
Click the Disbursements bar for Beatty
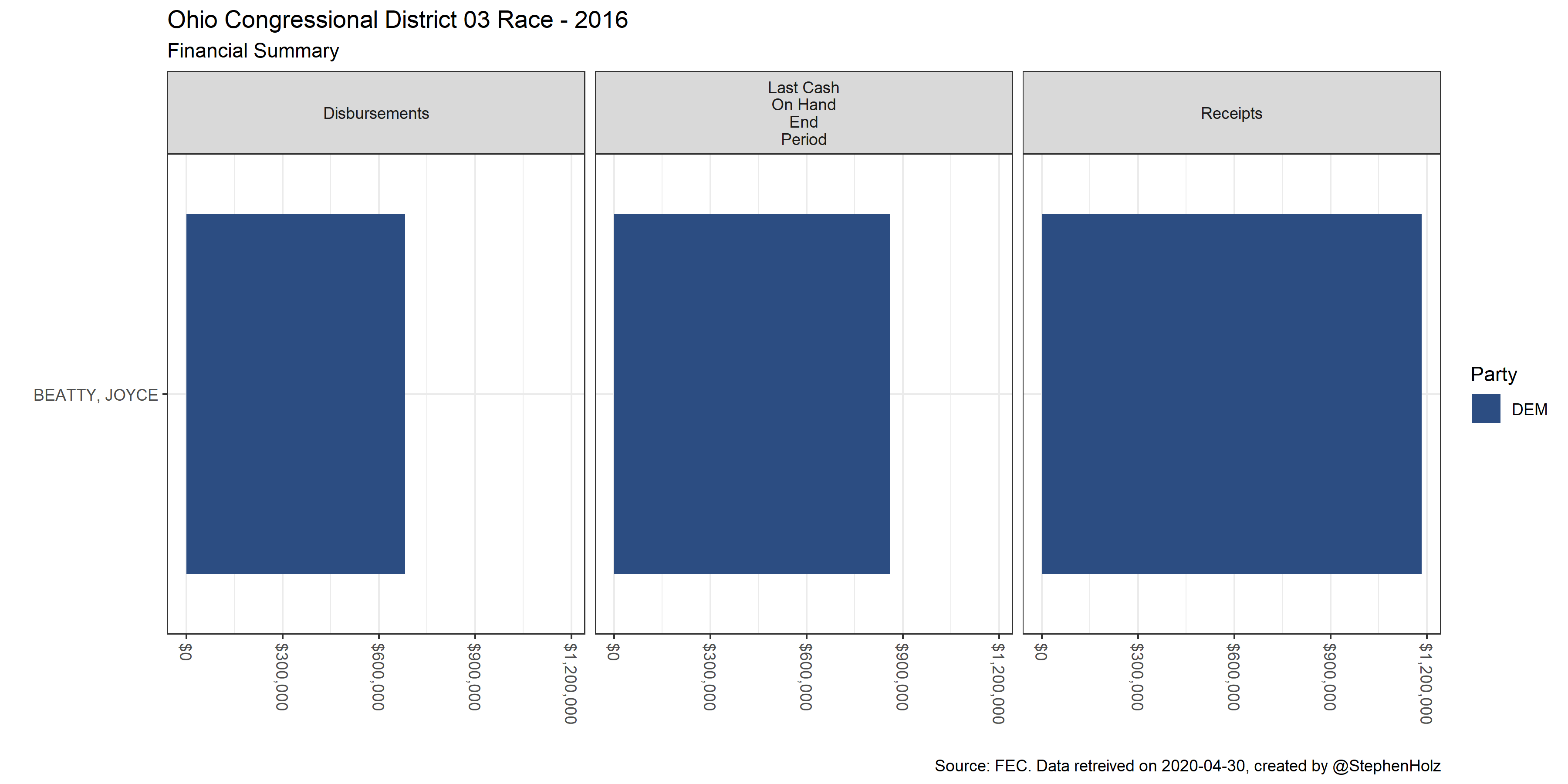point(295,393)
